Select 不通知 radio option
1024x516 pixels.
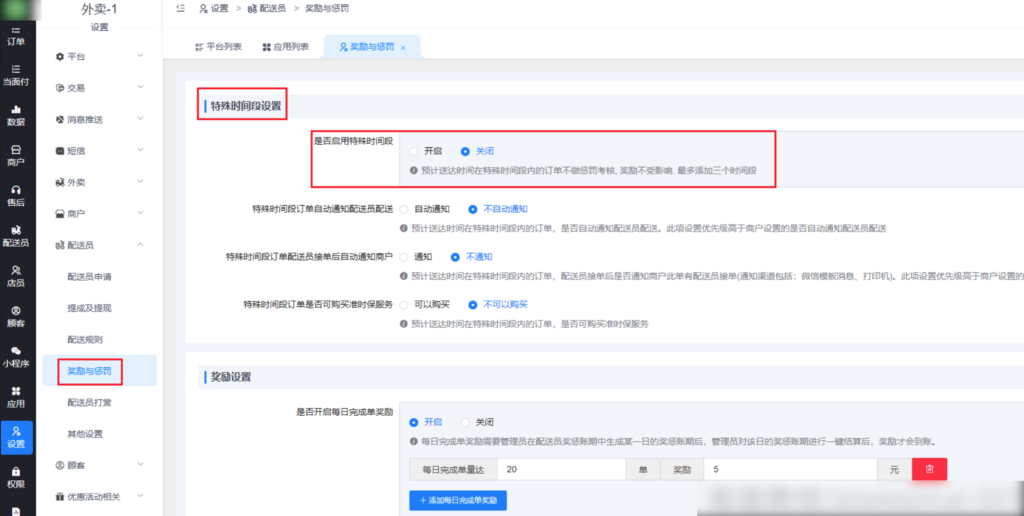[x=472, y=257]
